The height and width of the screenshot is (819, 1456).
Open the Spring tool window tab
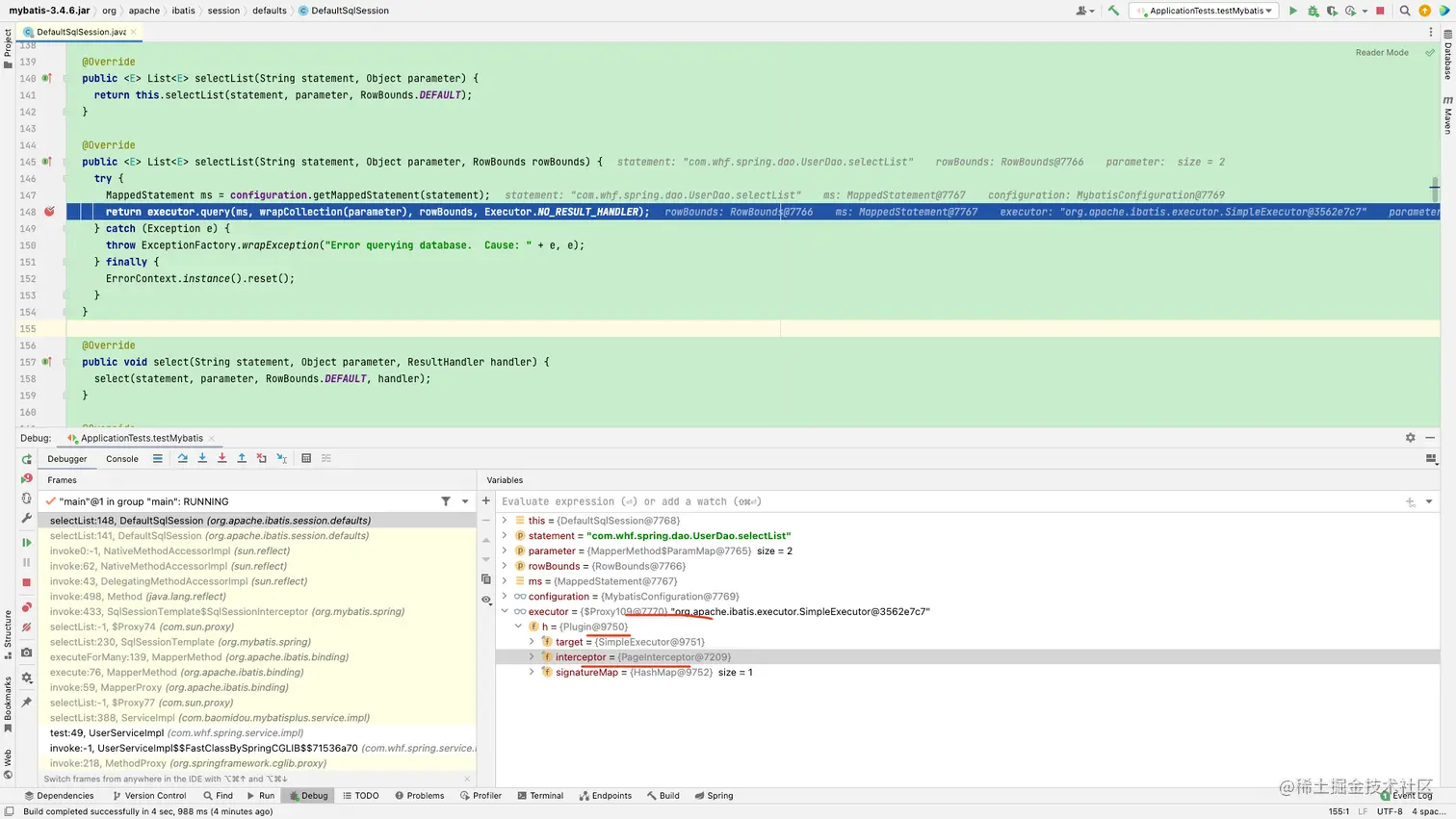point(714,796)
